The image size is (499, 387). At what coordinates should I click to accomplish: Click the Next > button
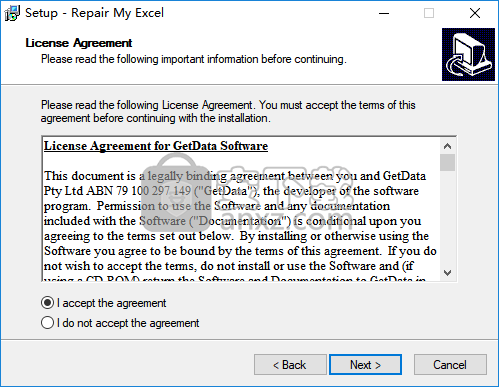(x=365, y=365)
